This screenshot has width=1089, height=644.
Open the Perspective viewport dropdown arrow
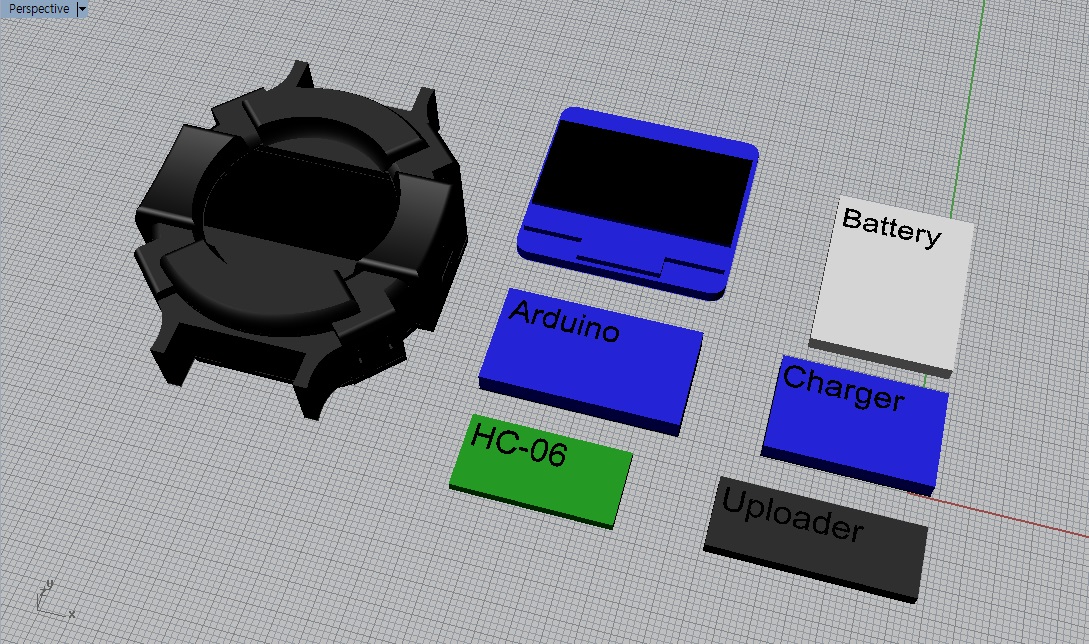(x=82, y=9)
